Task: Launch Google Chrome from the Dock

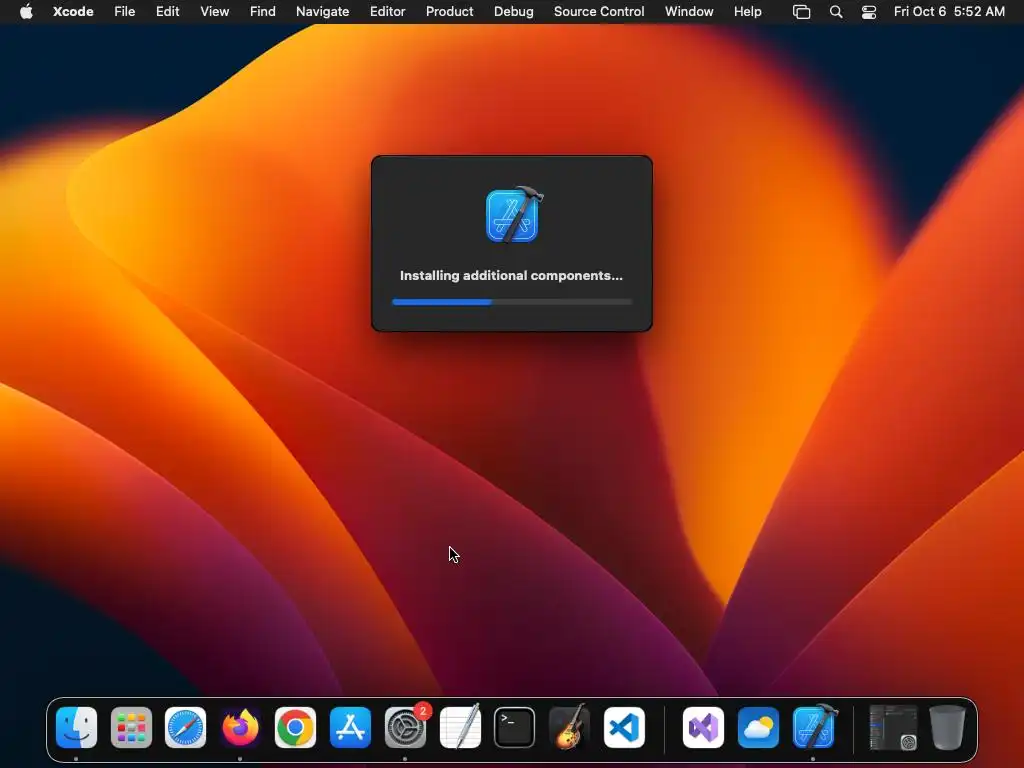Action: (295, 728)
